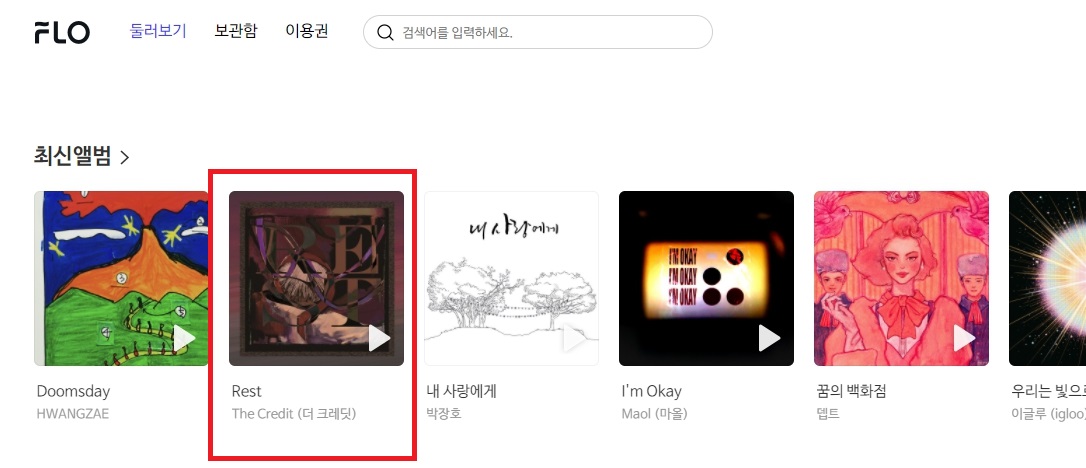Play the I'm Okay album

(769, 339)
